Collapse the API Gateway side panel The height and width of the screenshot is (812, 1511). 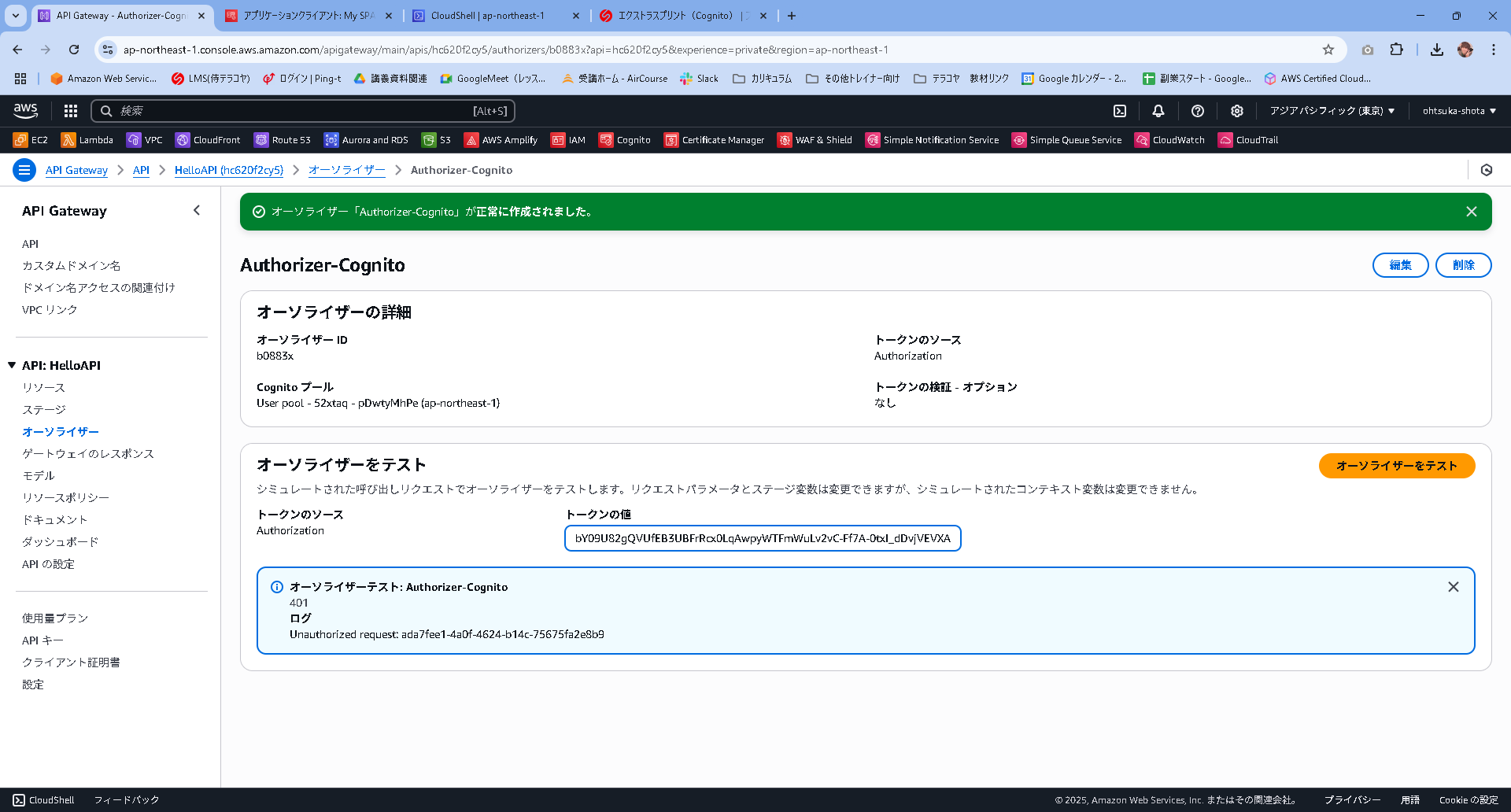click(197, 211)
